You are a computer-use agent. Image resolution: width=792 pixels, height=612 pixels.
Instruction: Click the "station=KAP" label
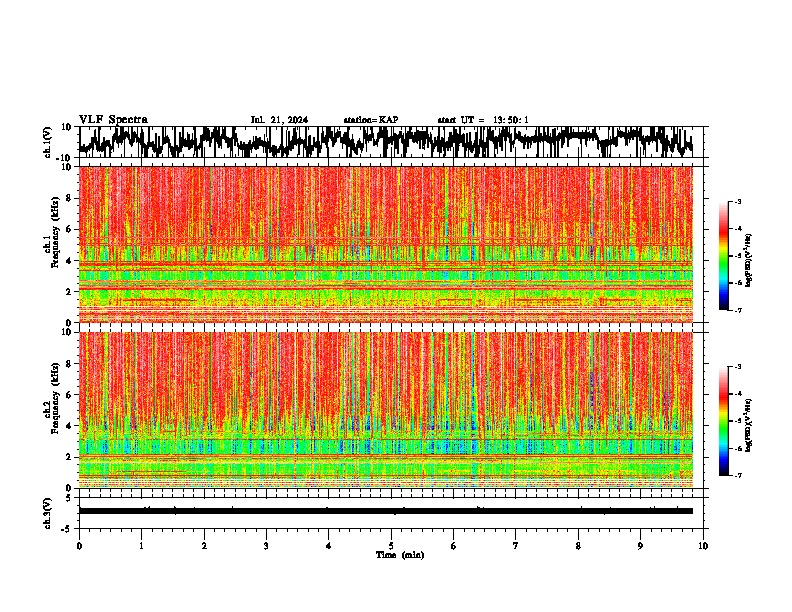[x=371, y=120]
